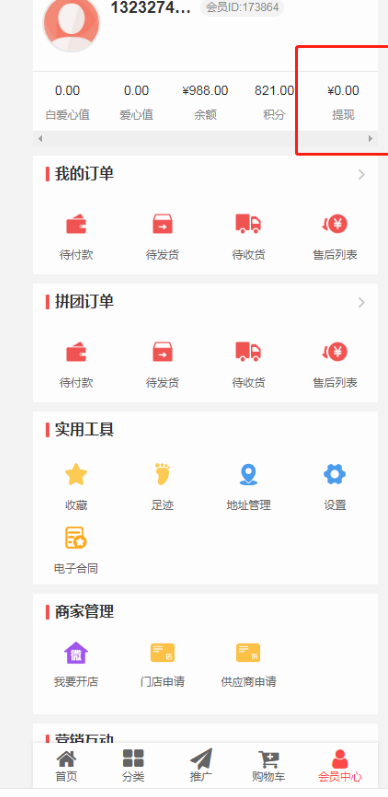Switch to 首页 tab

(x=67, y=767)
